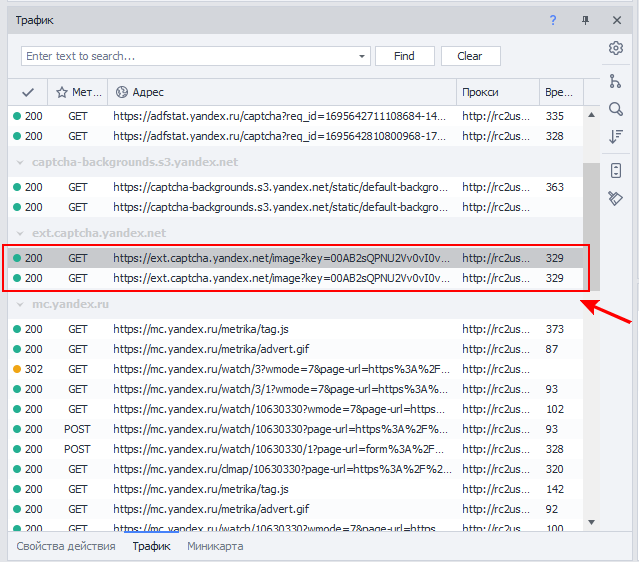Select metrika/tag.js request with time 142

pyautogui.click(x=295, y=489)
